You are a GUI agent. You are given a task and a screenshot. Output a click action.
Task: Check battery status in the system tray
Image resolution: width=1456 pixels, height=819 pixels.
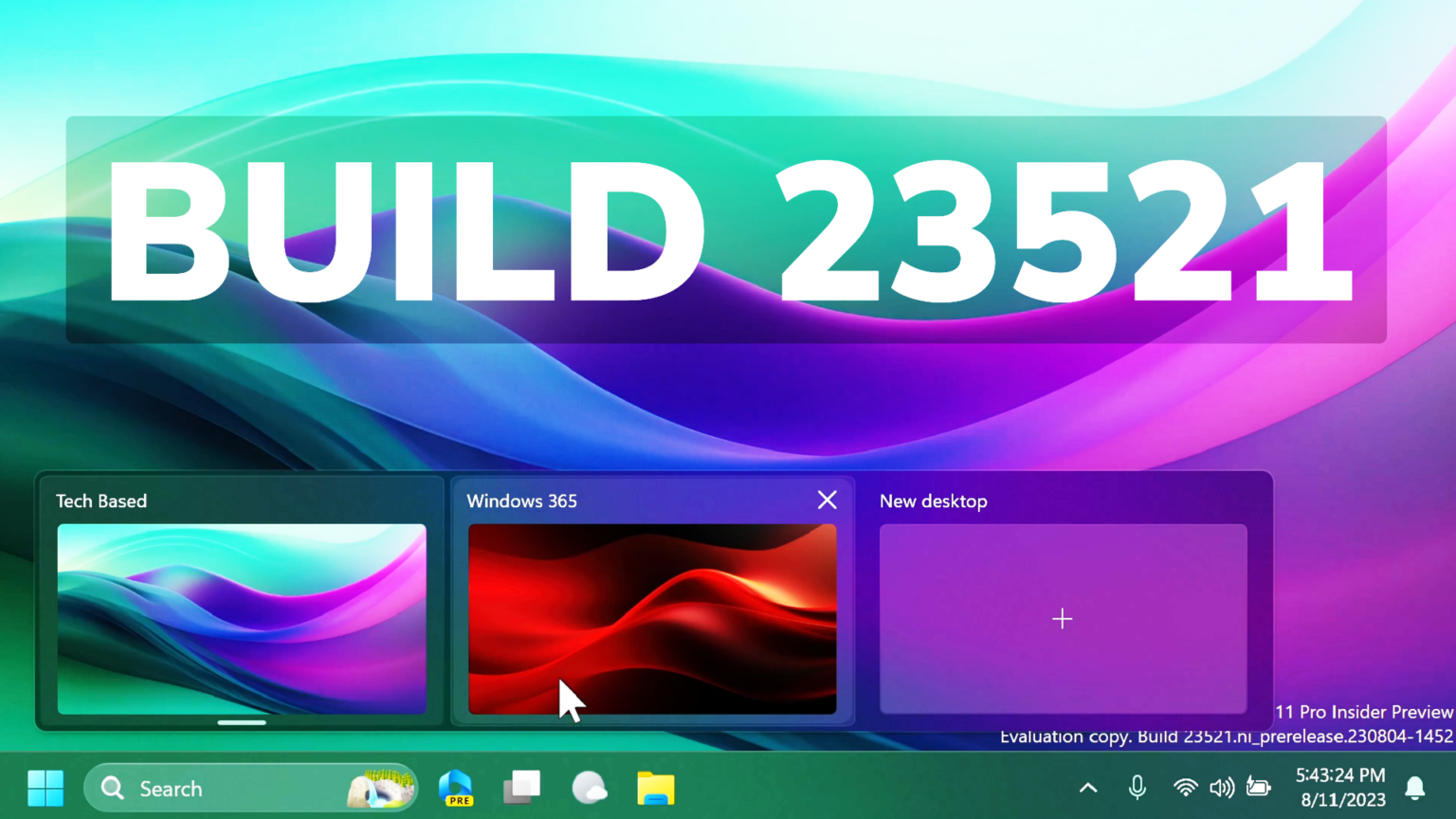tap(1259, 787)
